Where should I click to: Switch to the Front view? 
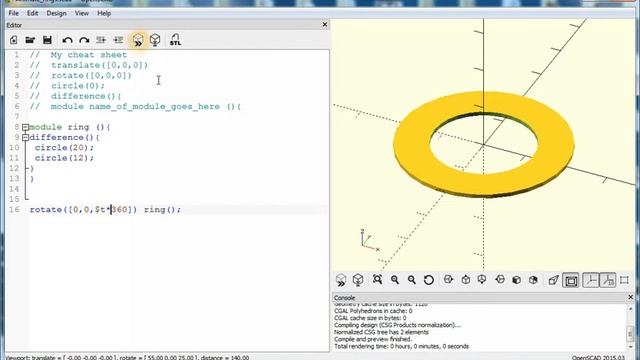(516, 280)
